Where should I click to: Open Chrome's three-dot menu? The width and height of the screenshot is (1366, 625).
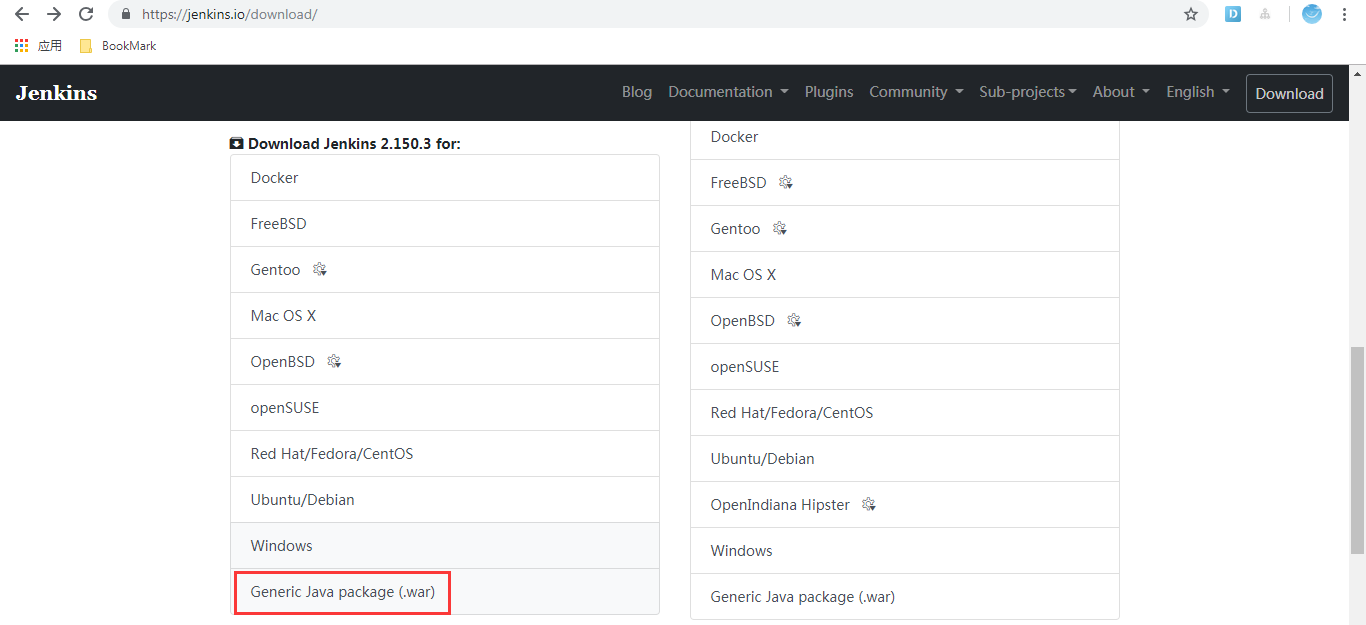coord(1345,14)
